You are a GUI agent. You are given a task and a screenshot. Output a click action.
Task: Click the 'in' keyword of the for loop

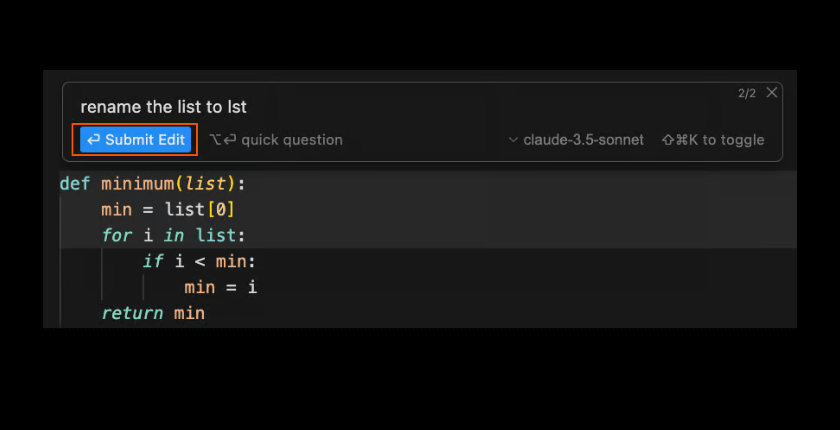174,236
